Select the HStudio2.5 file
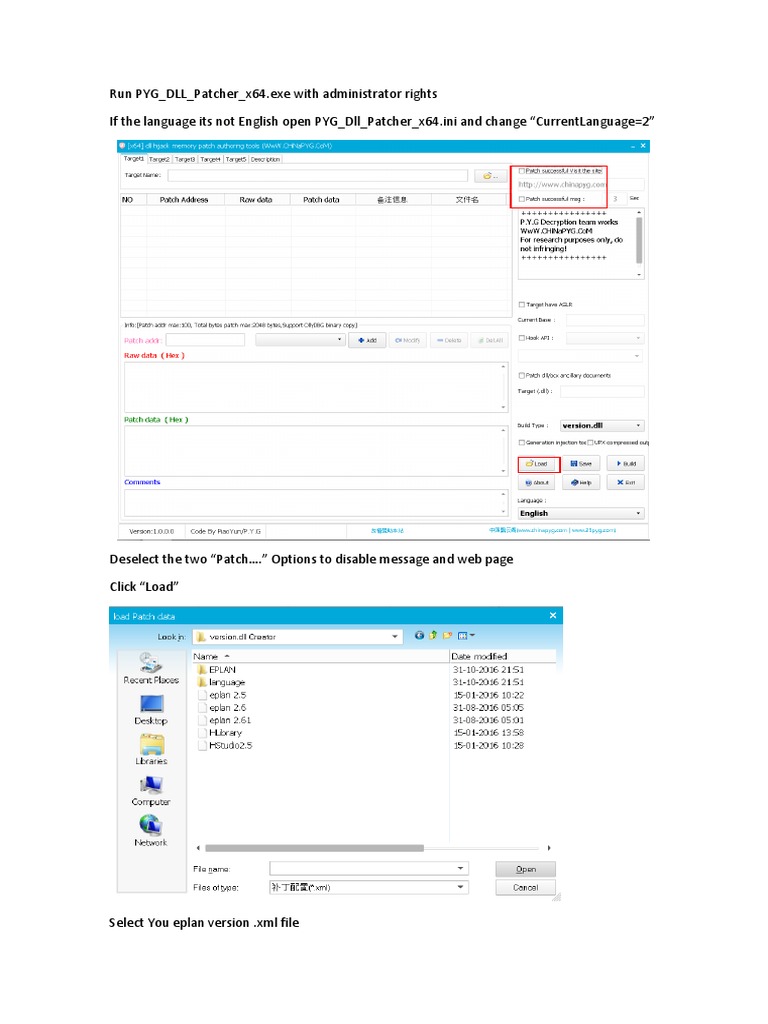 pos(226,746)
